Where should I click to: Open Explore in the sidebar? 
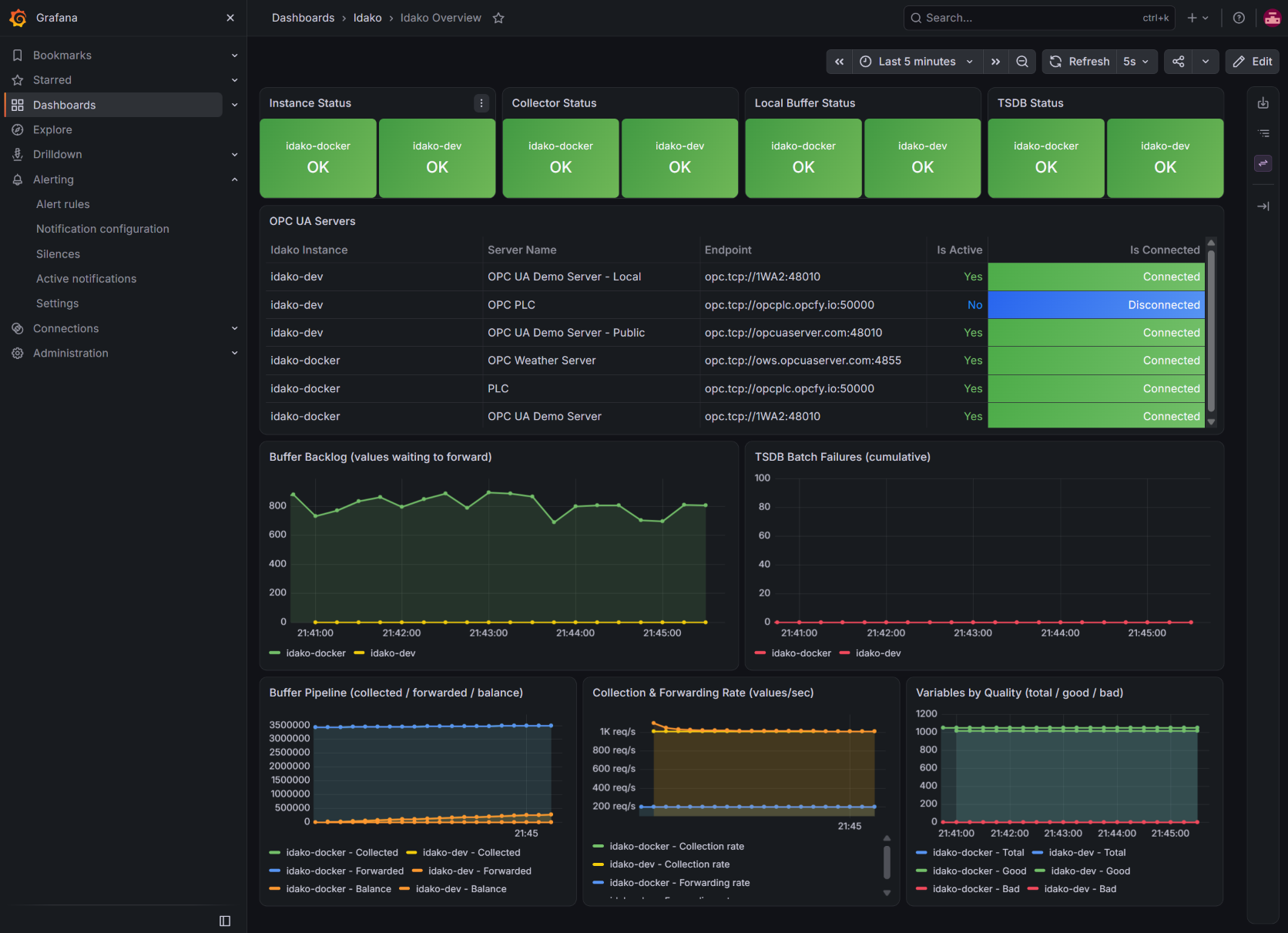[52, 129]
